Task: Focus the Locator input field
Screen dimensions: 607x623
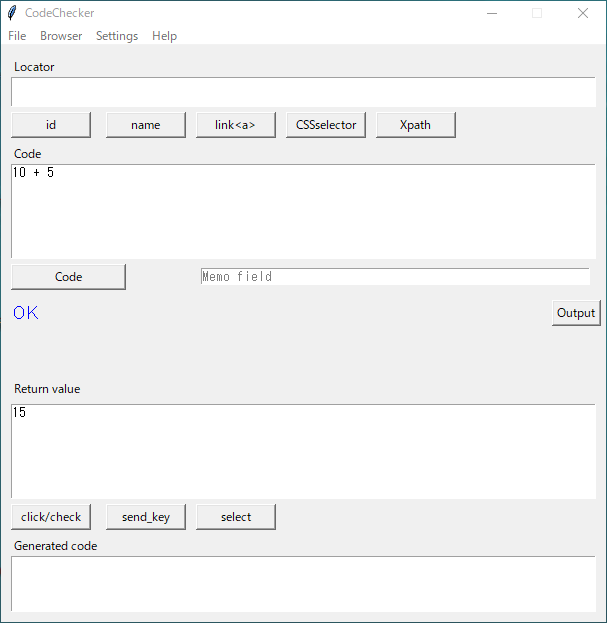Action: click(304, 92)
